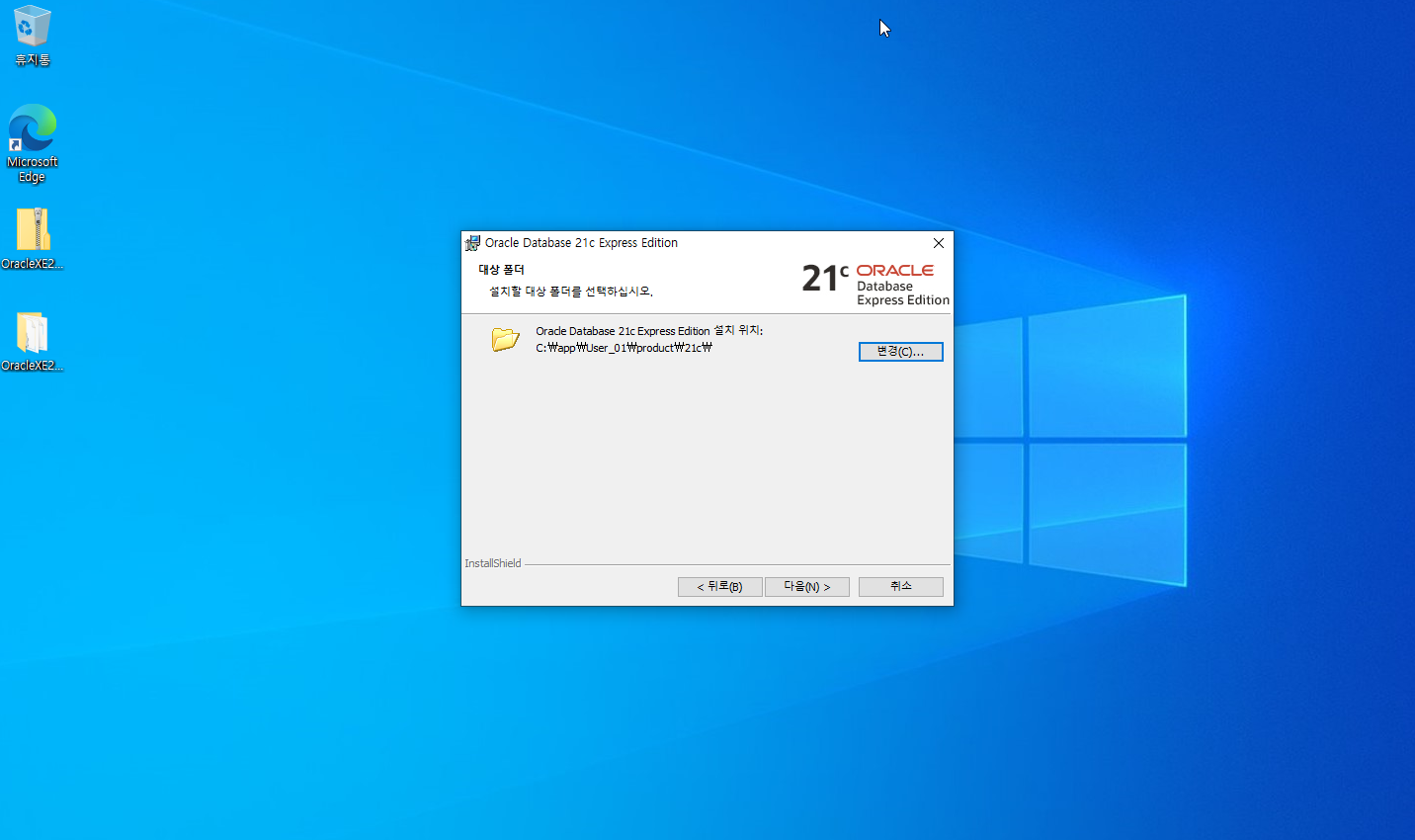
Task: Open the Recycle Bin (휴지통) desktop icon
Action: [x=32, y=36]
